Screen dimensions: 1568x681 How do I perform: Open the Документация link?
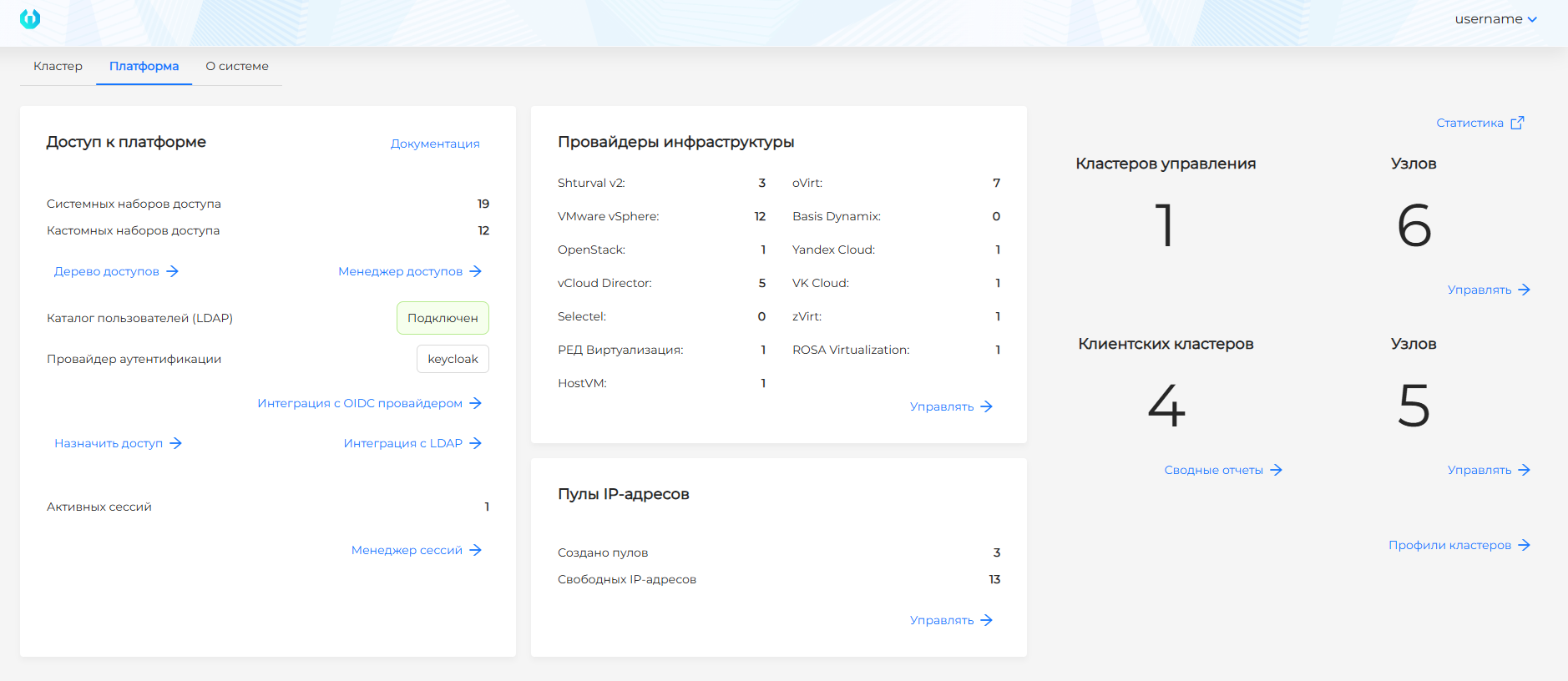[x=435, y=144]
